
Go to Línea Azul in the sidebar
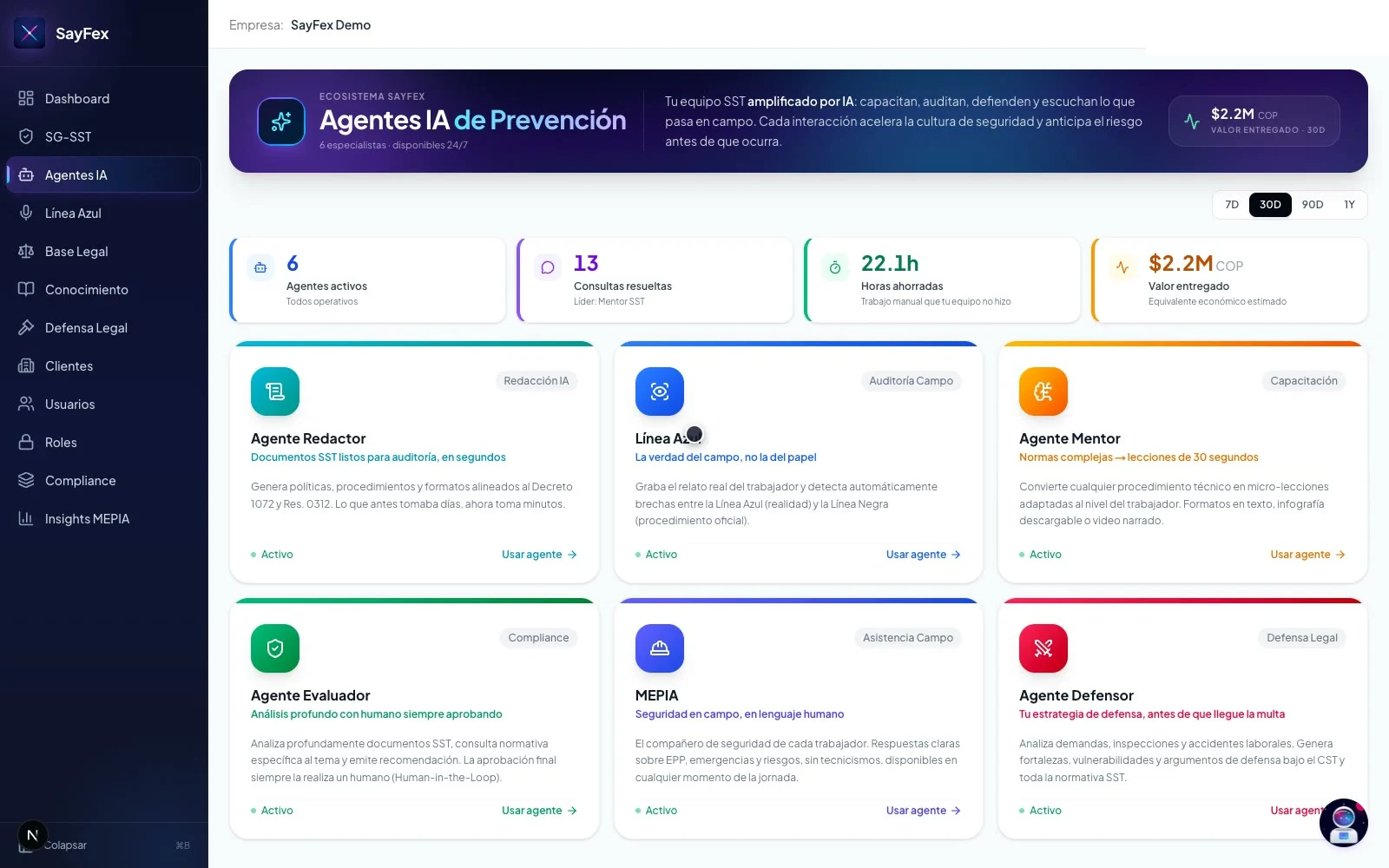point(104,214)
